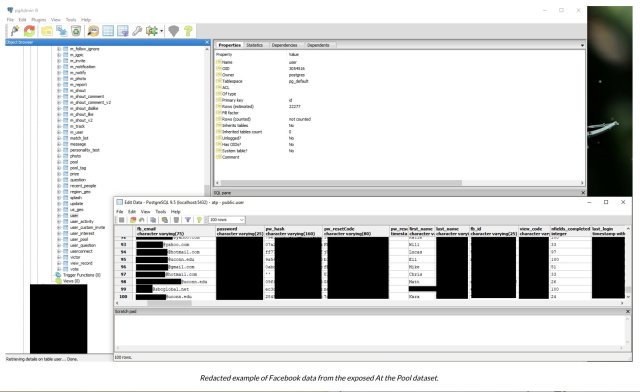Select the photo table in Object browser
Viewport: 640px width, 392px height.
[x=75, y=156]
